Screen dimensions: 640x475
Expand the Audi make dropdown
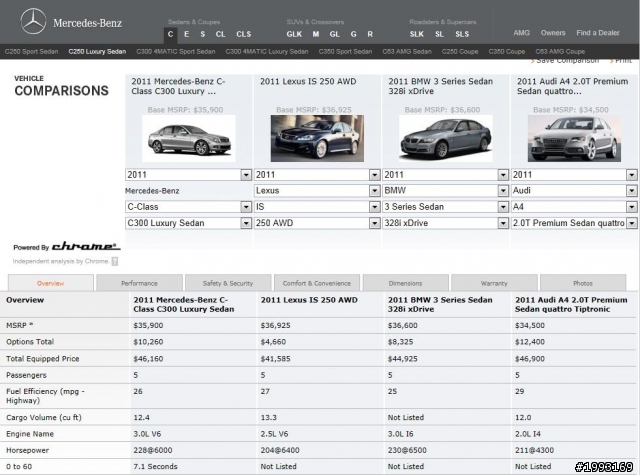point(574,191)
